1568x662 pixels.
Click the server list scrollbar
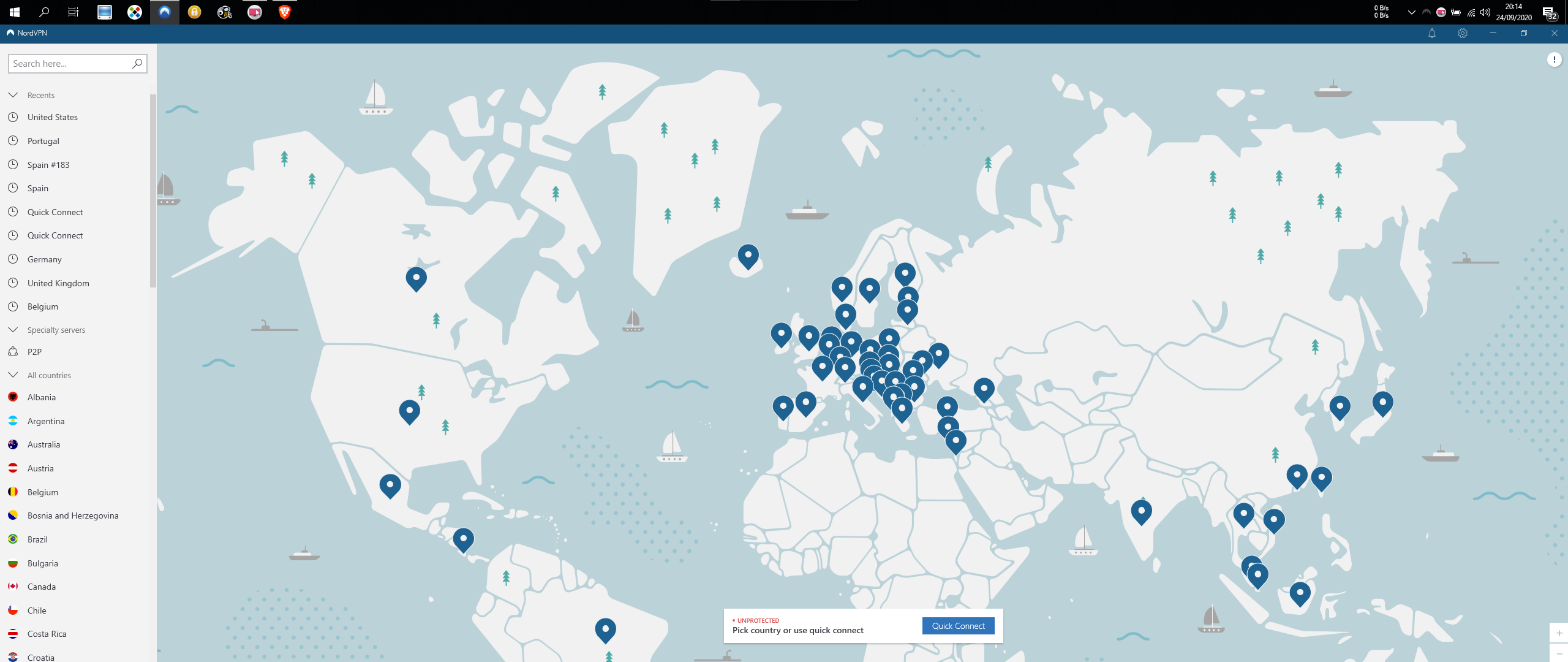[x=153, y=190]
